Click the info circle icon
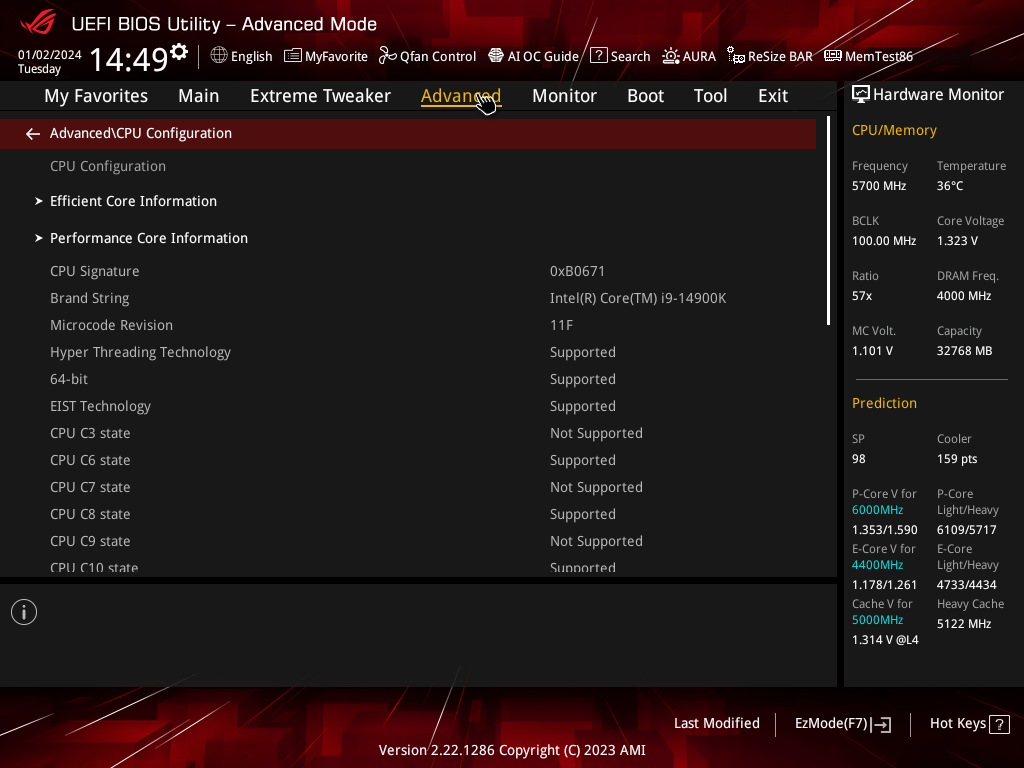Screen dimensions: 1024x768 24,612
